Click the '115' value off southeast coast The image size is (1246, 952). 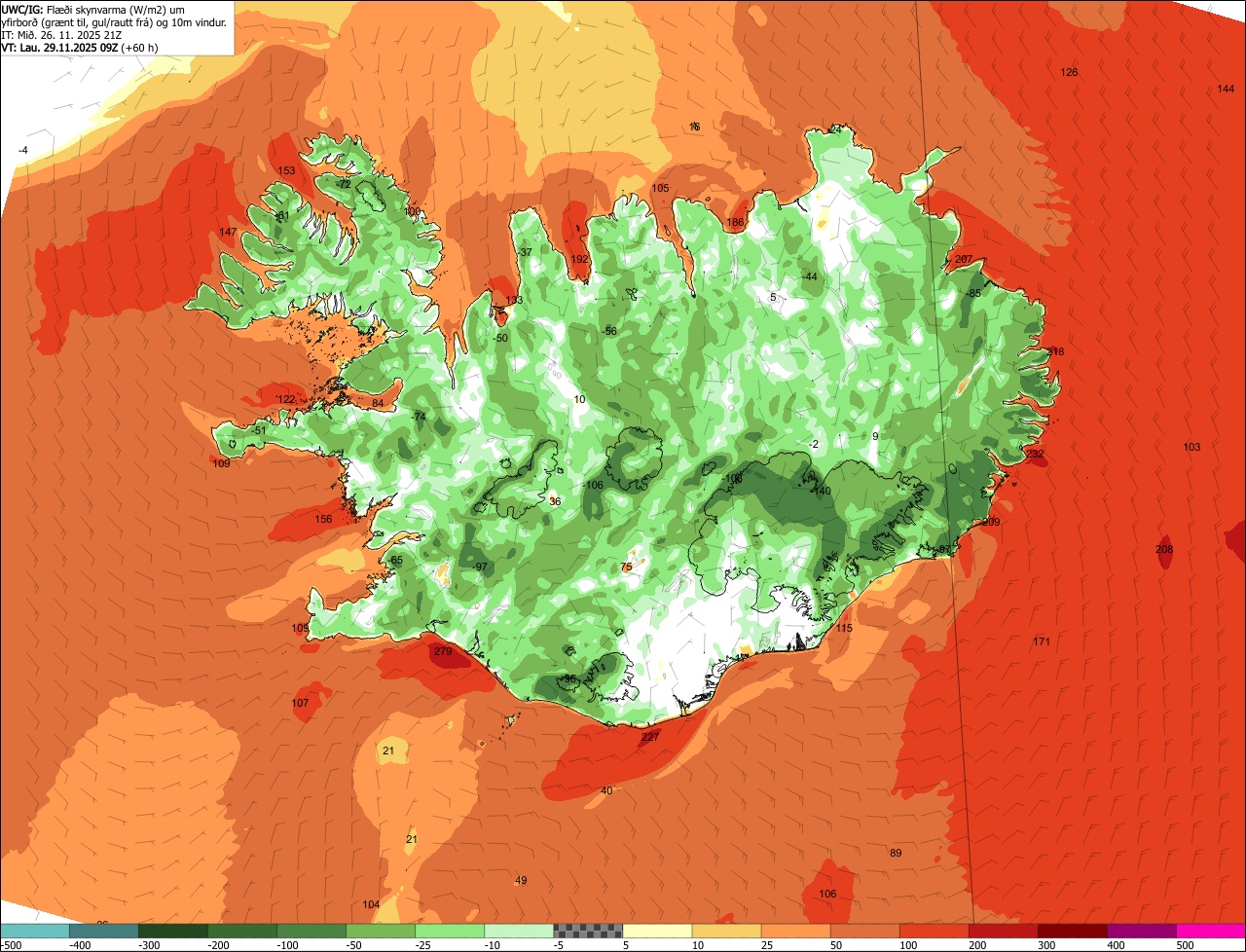[844, 629]
